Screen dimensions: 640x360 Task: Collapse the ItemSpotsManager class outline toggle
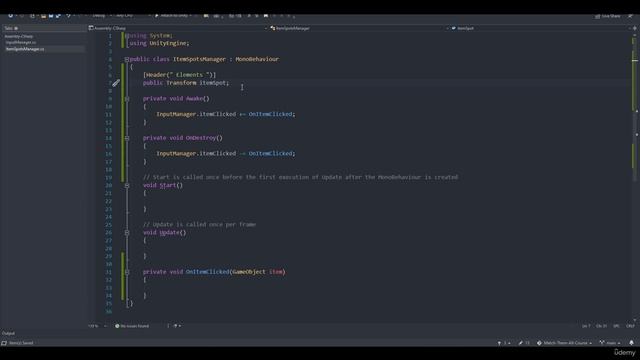click(127, 59)
